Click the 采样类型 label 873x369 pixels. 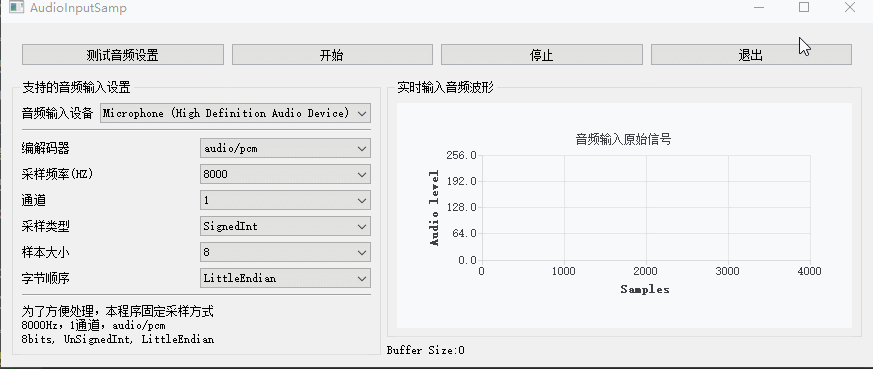point(46,227)
